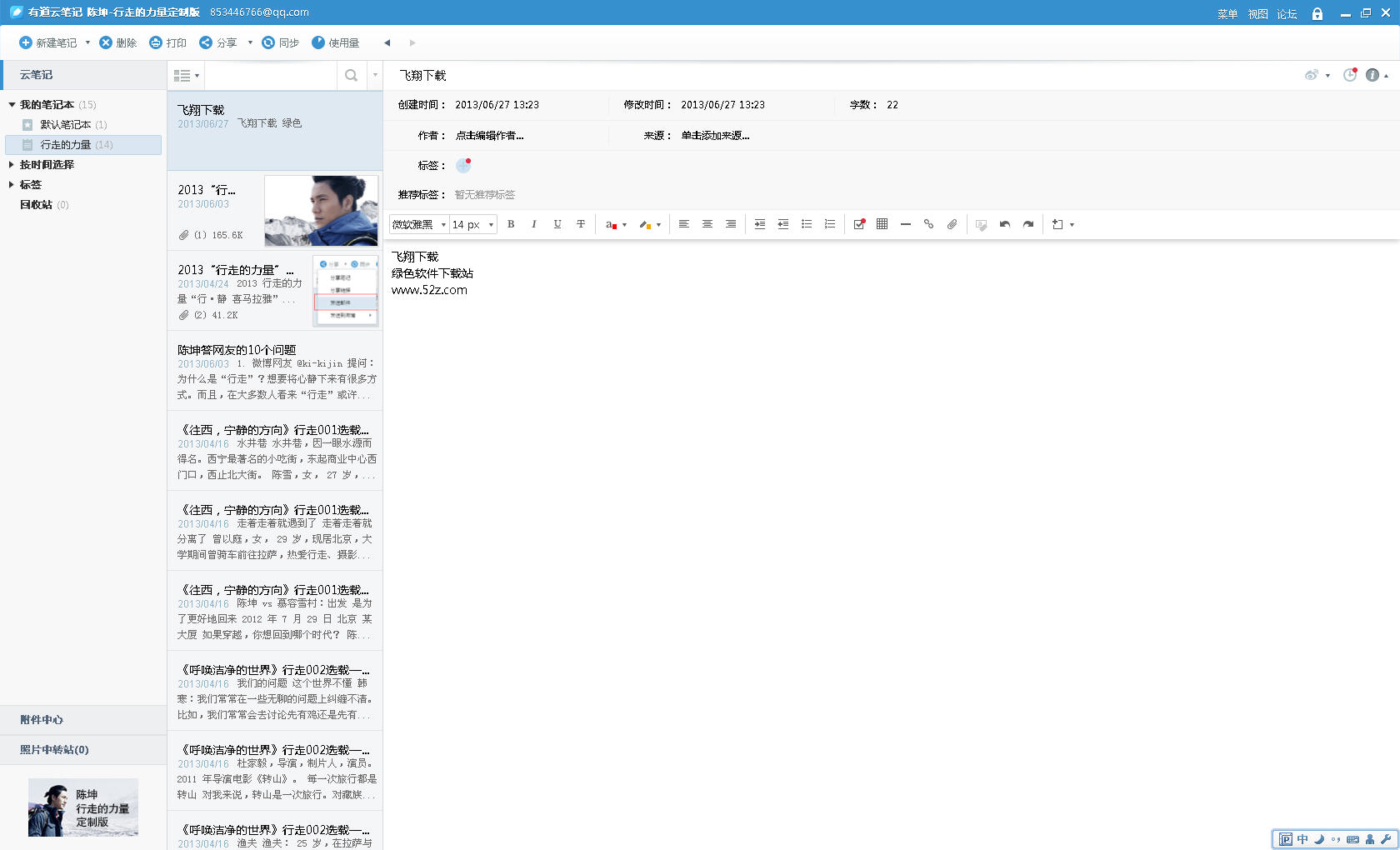Image resolution: width=1400 pixels, height=850 pixels.
Task: Open the 菜单 menu in title bar
Action: (1227, 14)
